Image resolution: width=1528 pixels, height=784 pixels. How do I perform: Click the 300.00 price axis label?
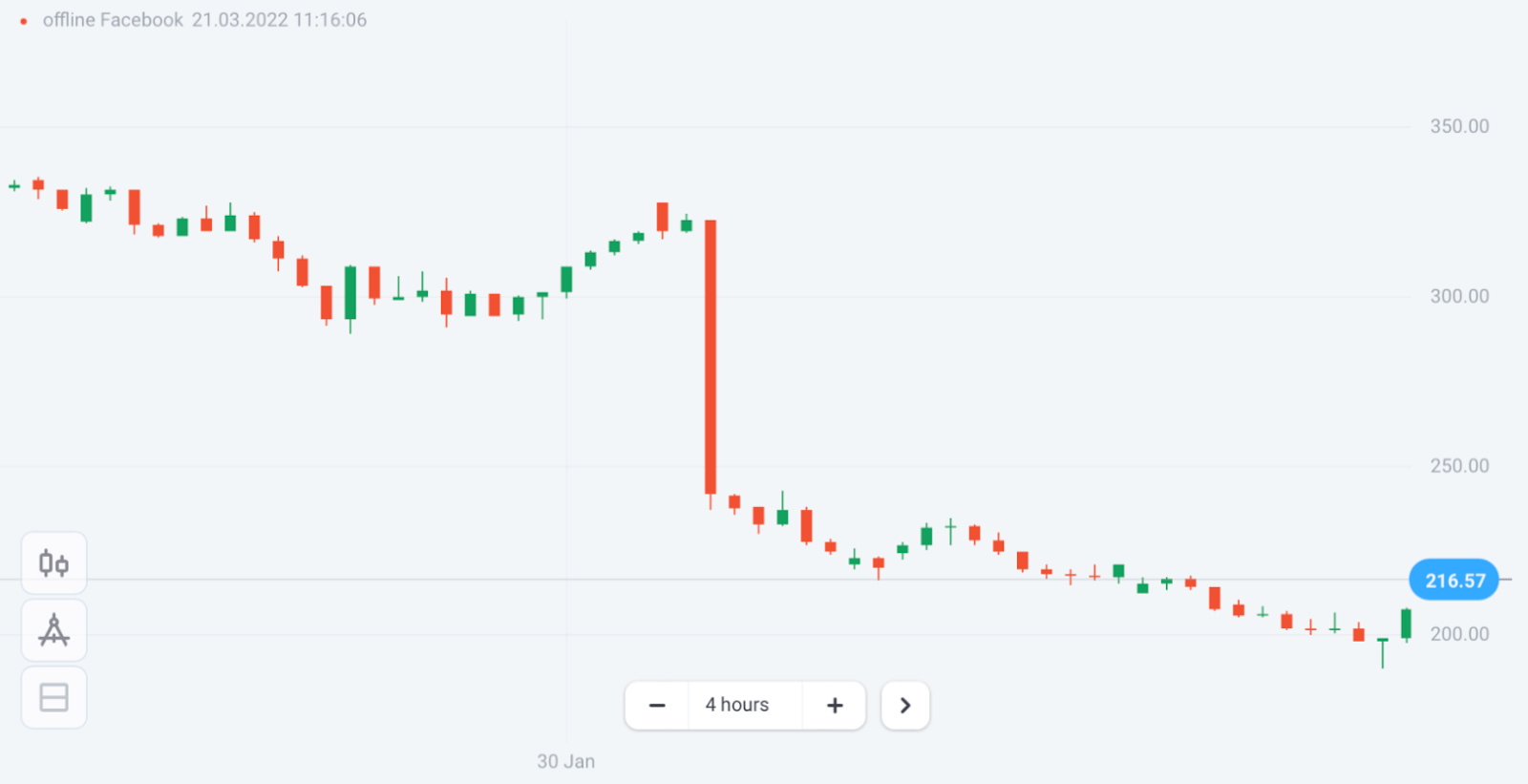click(x=1458, y=296)
